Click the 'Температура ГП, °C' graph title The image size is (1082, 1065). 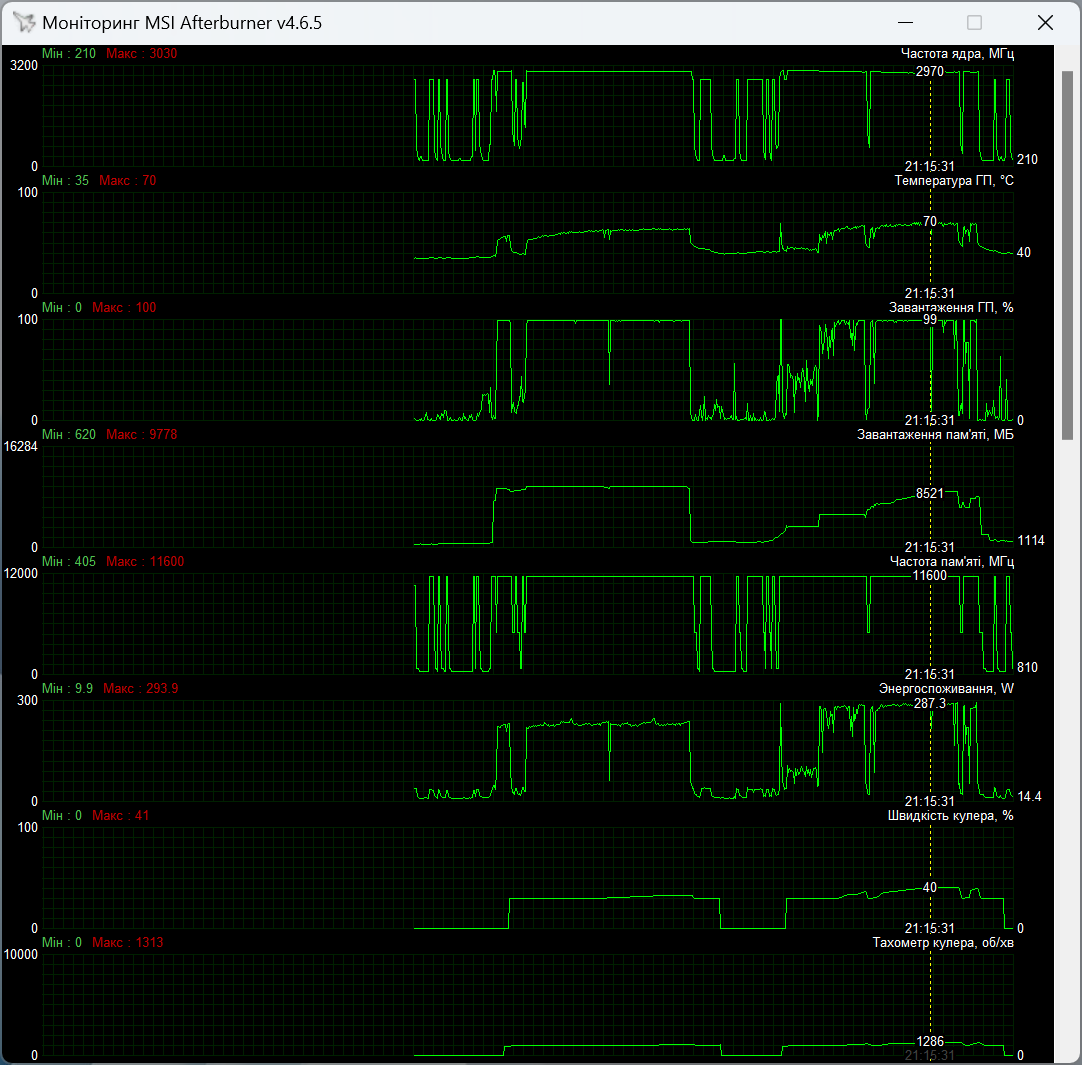click(954, 180)
